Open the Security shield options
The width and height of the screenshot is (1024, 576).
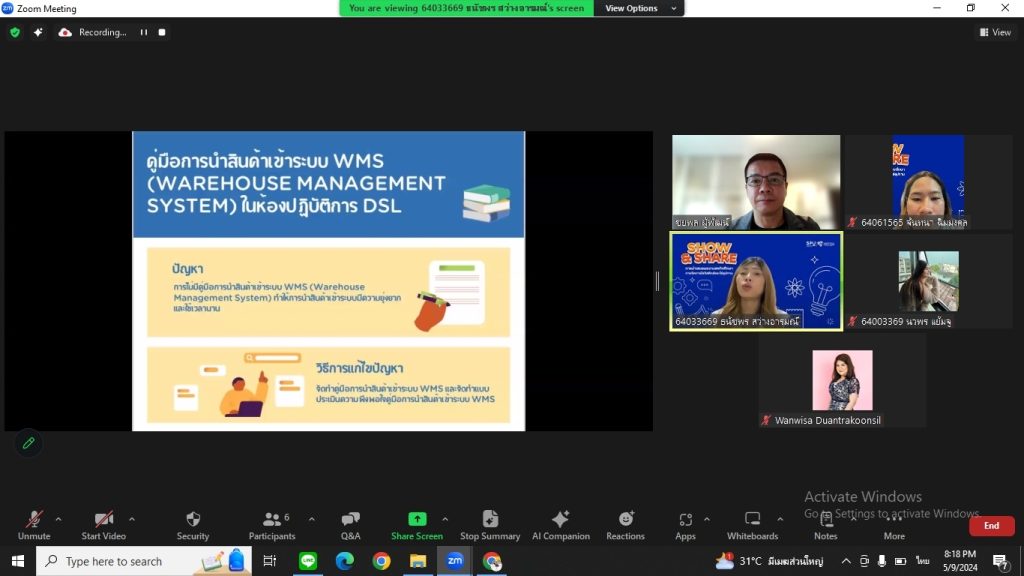click(193, 526)
